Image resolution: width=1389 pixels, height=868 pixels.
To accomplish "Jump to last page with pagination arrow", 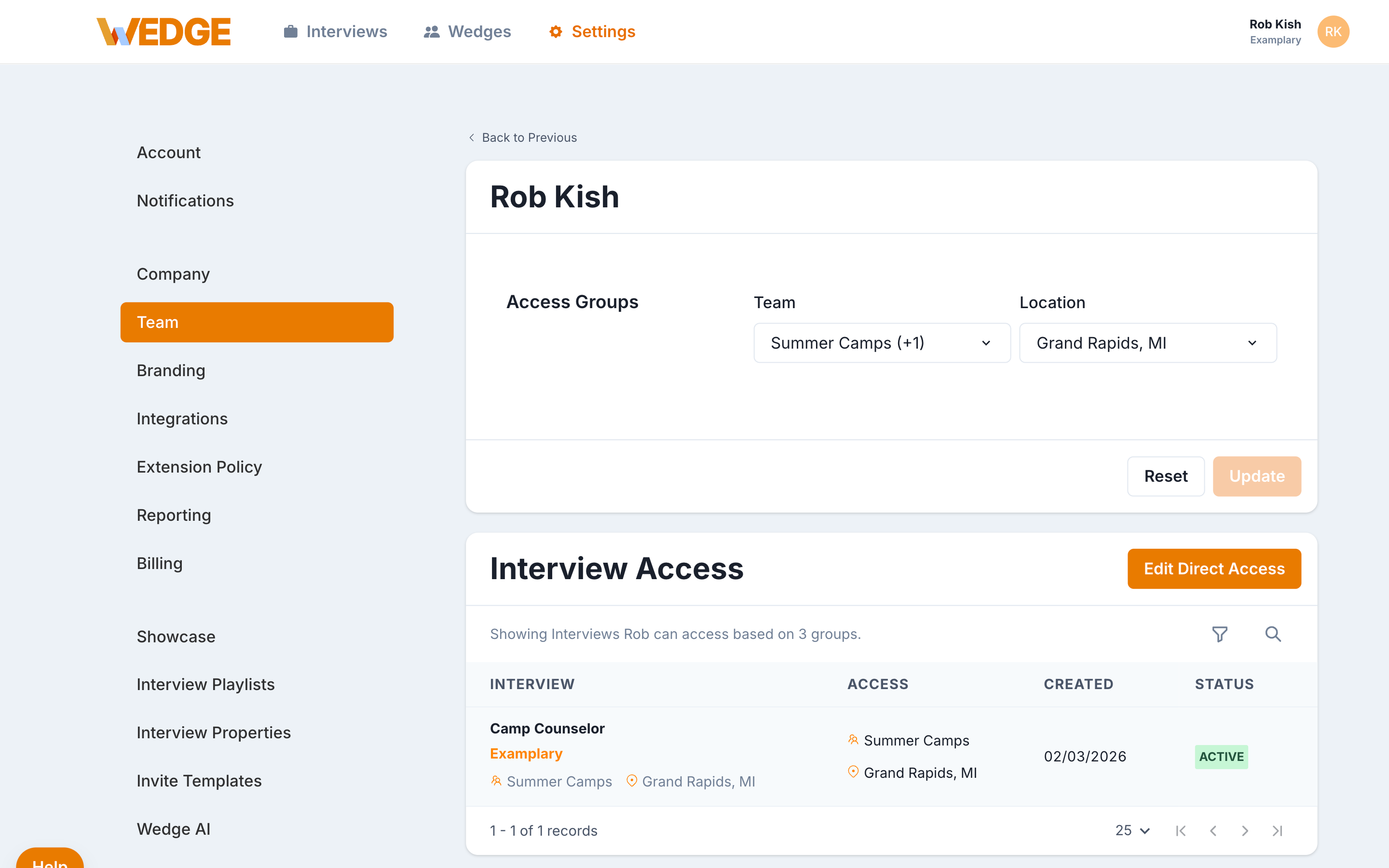I will 1278,830.
